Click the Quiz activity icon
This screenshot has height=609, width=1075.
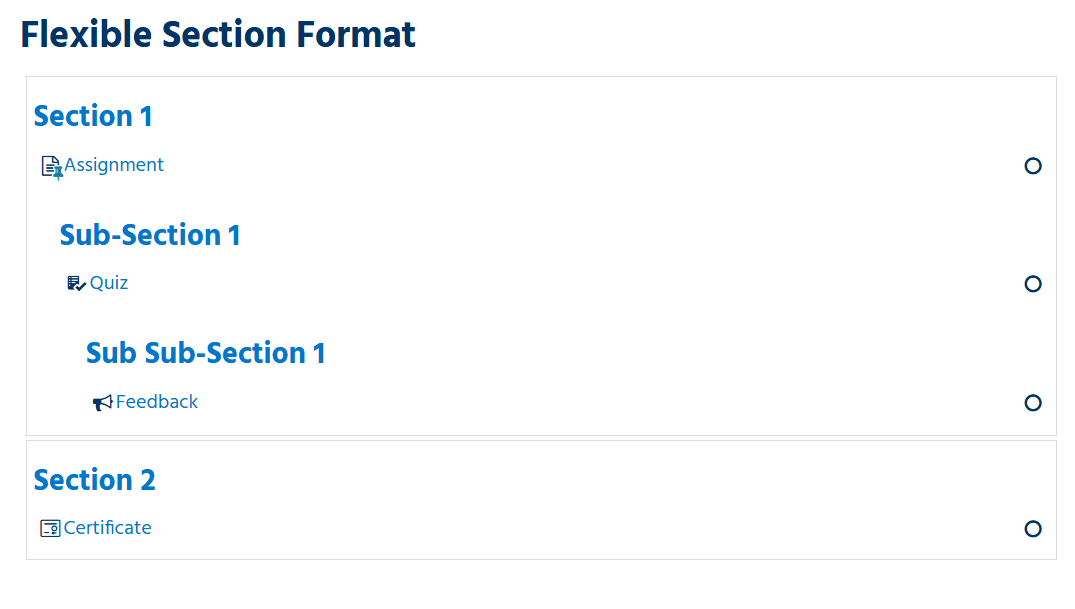(x=76, y=284)
